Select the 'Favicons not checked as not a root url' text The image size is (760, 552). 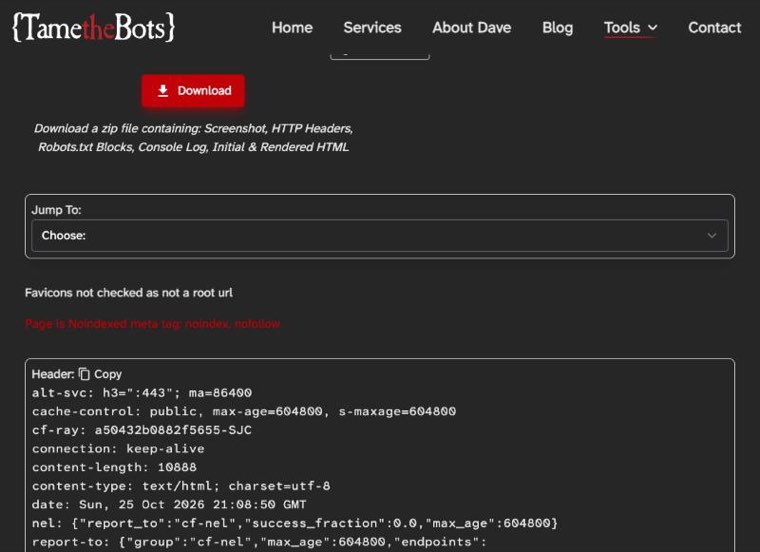click(128, 293)
